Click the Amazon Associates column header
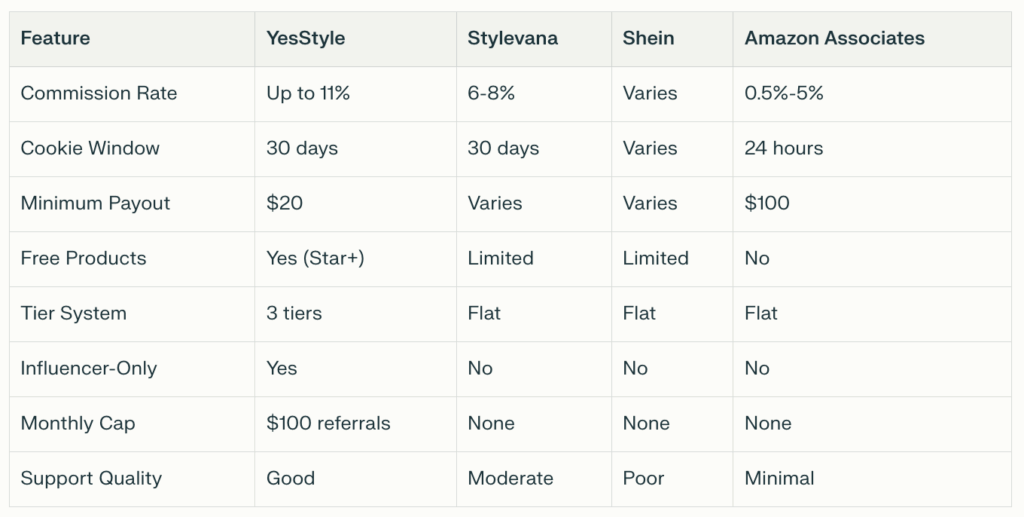This screenshot has width=1024, height=517. tap(834, 38)
